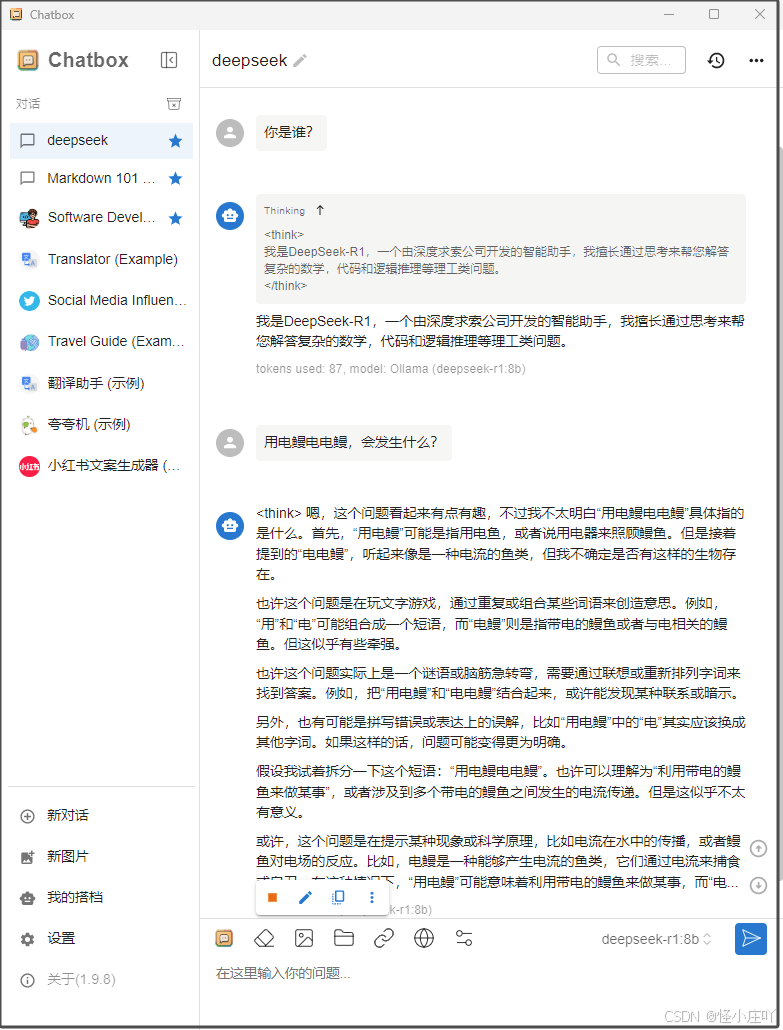Copy the message with the copy icon
This screenshot has height=1030, width=783.
[338, 897]
